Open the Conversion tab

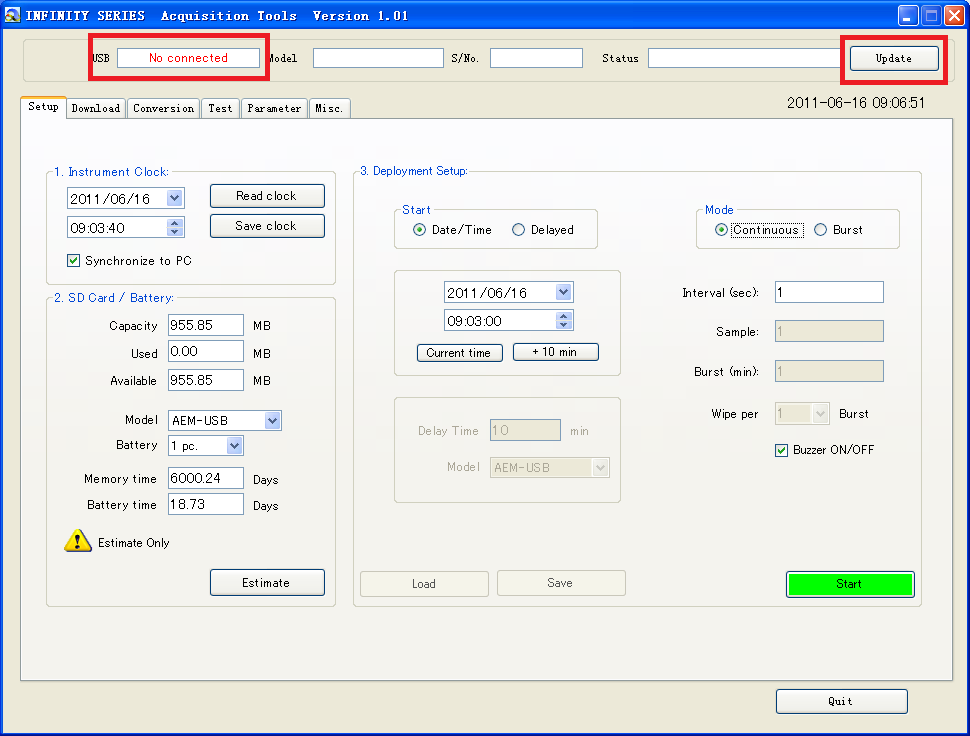(x=163, y=108)
